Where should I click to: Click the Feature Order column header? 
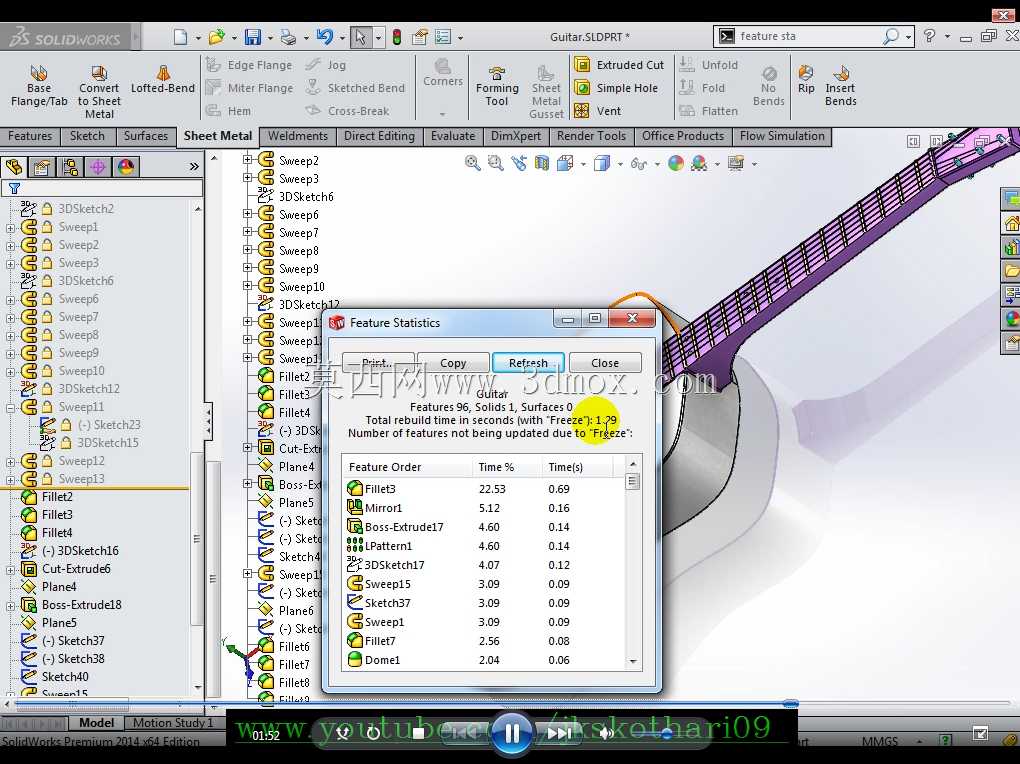point(407,467)
